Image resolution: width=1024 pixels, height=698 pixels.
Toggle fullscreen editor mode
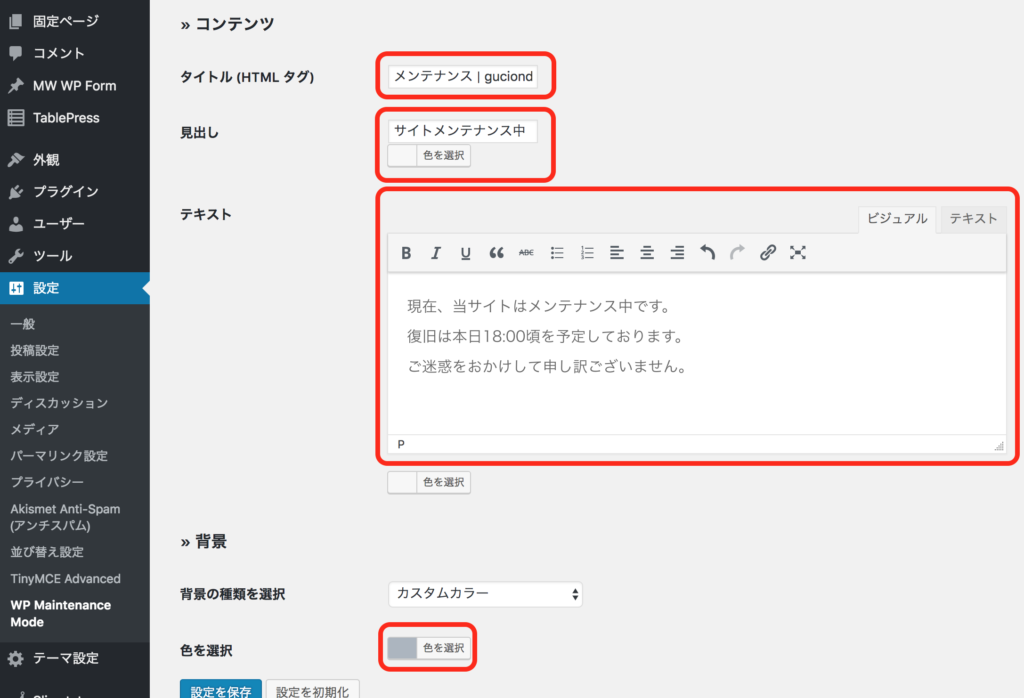797,253
